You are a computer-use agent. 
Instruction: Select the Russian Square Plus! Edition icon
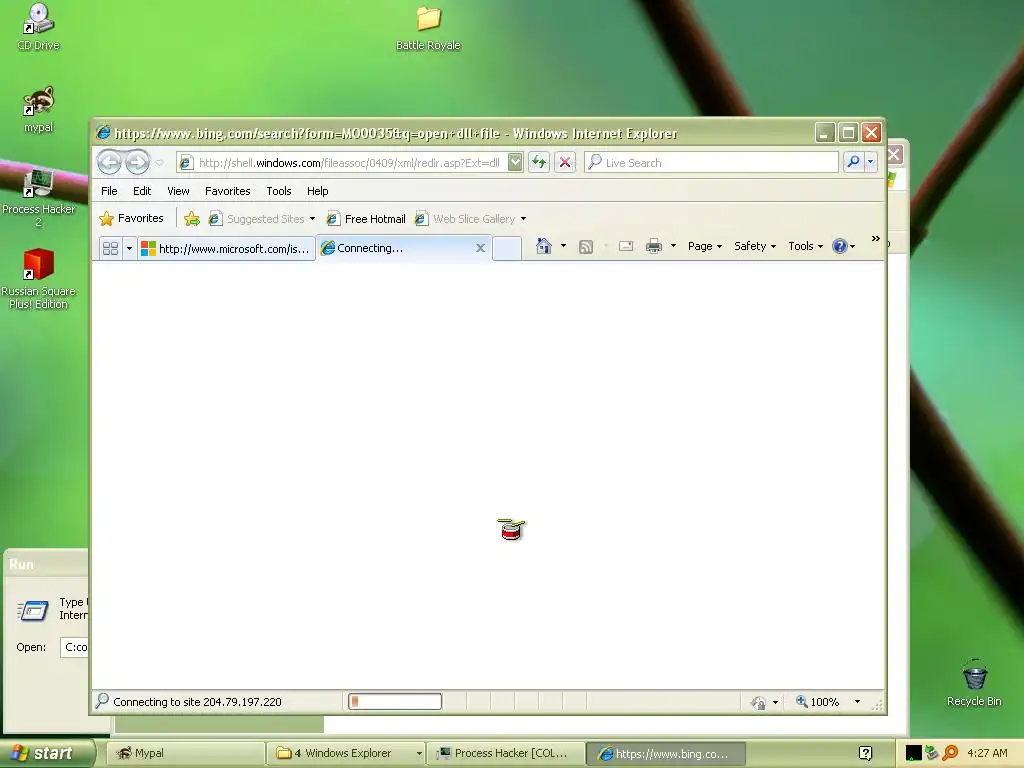pos(39,279)
